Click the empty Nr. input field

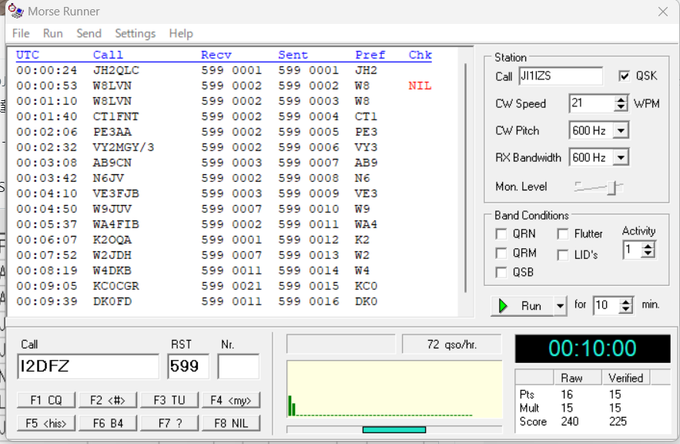pos(239,366)
